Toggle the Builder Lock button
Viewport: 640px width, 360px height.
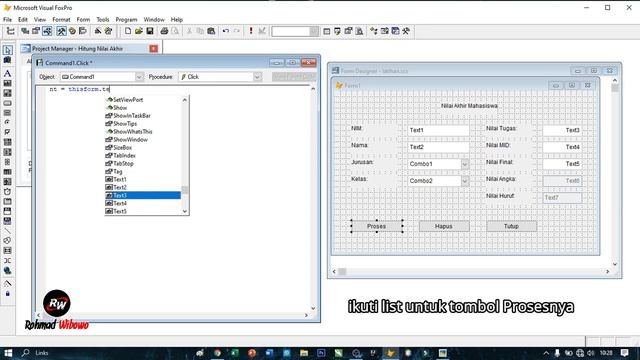pyautogui.click(x=7, y=283)
